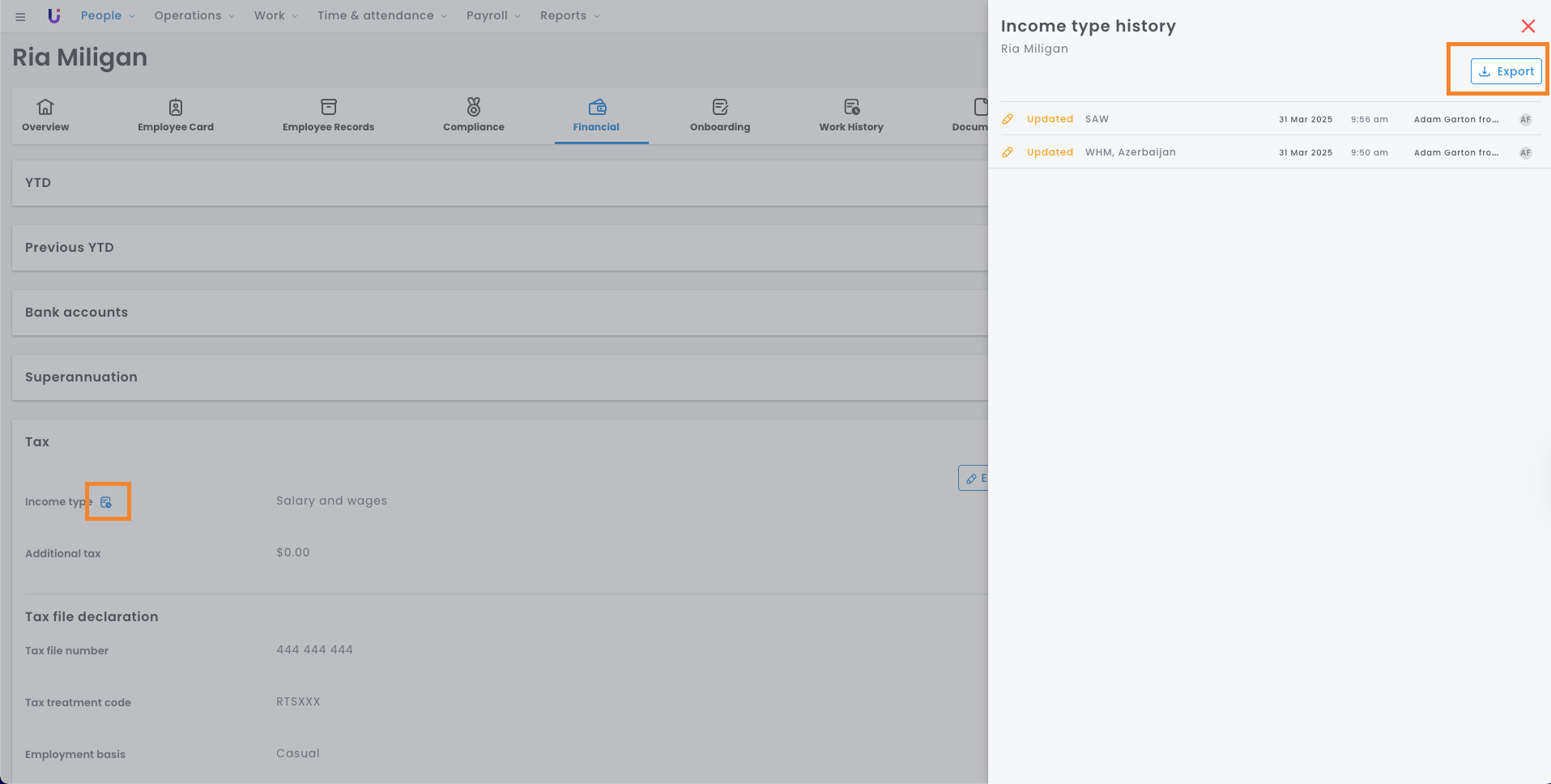Click the Compliance medal icon
This screenshot has width=1551, height=784.
pos(474,107)
